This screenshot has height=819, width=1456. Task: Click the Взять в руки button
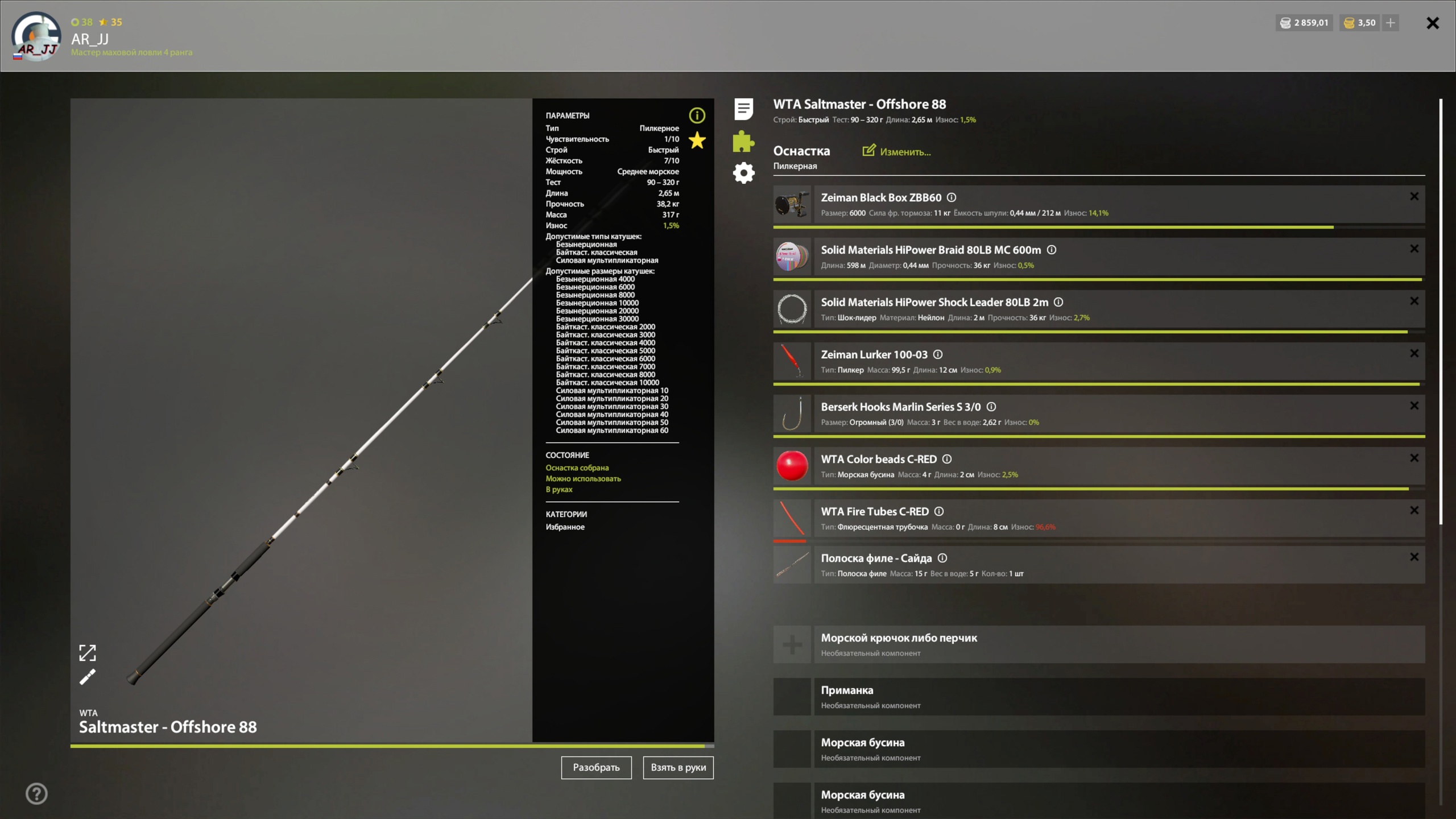pyautogui.click(x=678, y=767)
